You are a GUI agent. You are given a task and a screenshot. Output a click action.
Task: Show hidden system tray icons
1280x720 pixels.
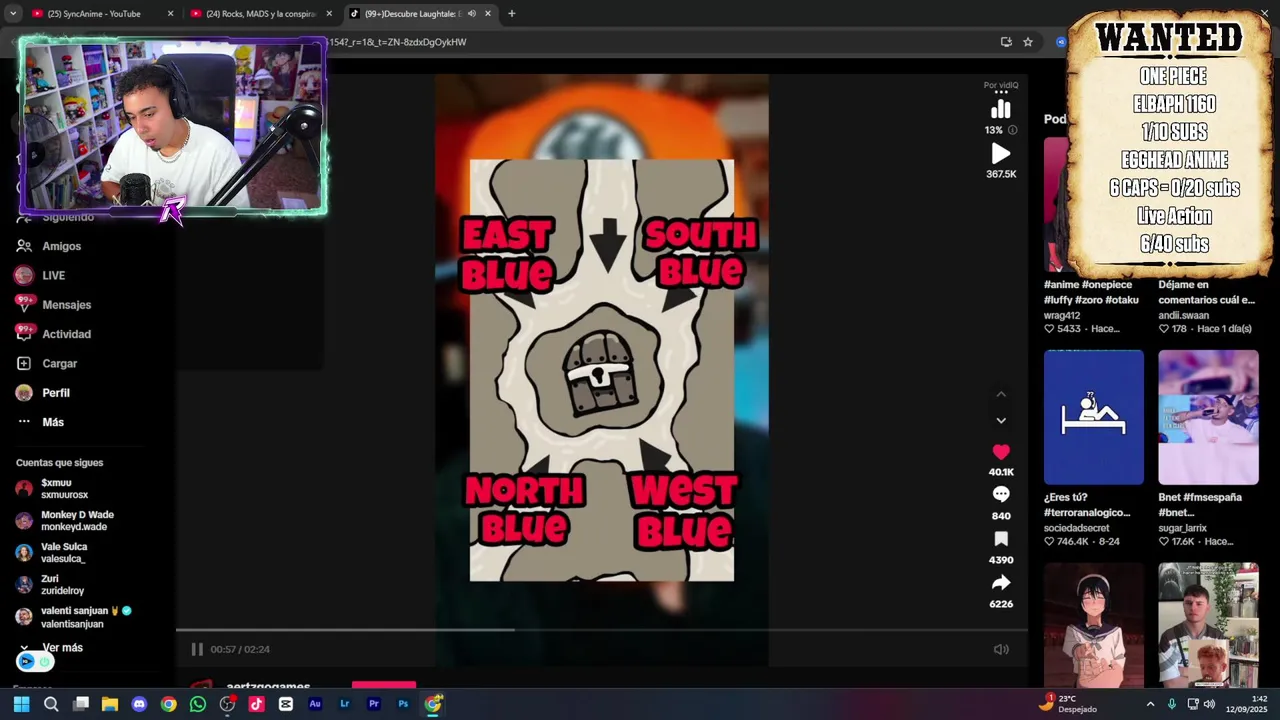[x=1150, y=704]
